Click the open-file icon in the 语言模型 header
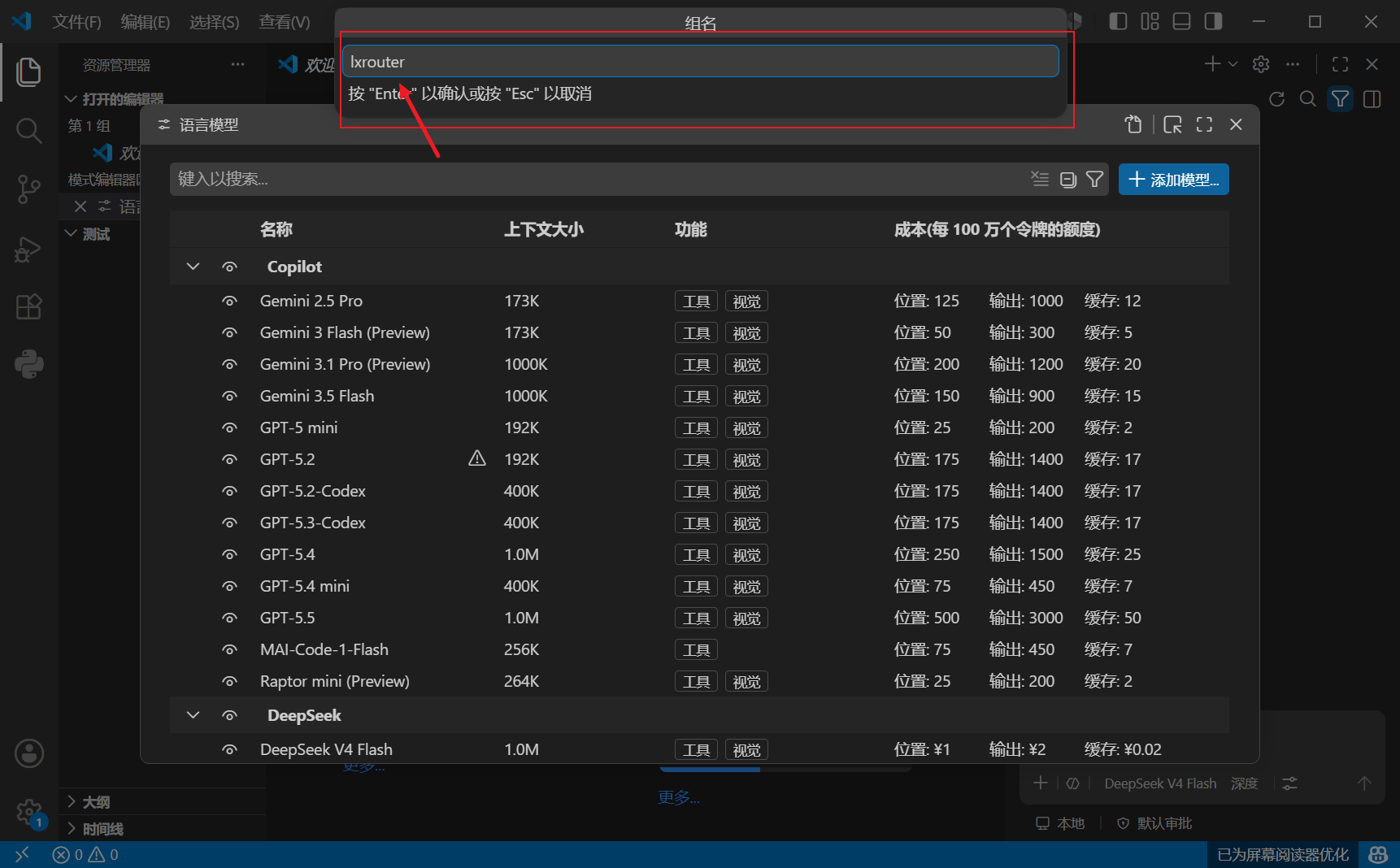 [x=1133, y=124]
